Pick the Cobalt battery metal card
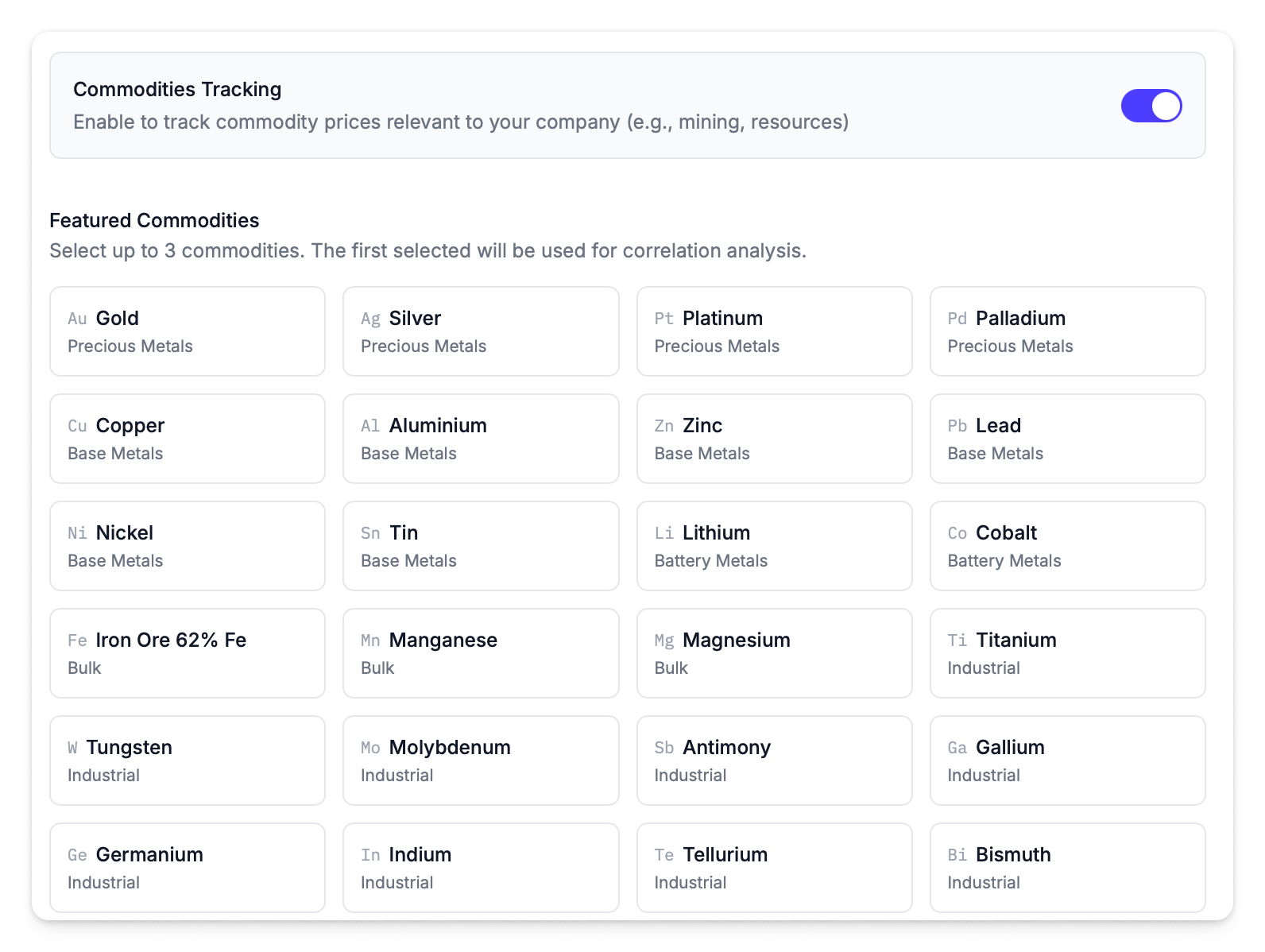Viewport: 1265px width, 952px height. click(1067, 546)
